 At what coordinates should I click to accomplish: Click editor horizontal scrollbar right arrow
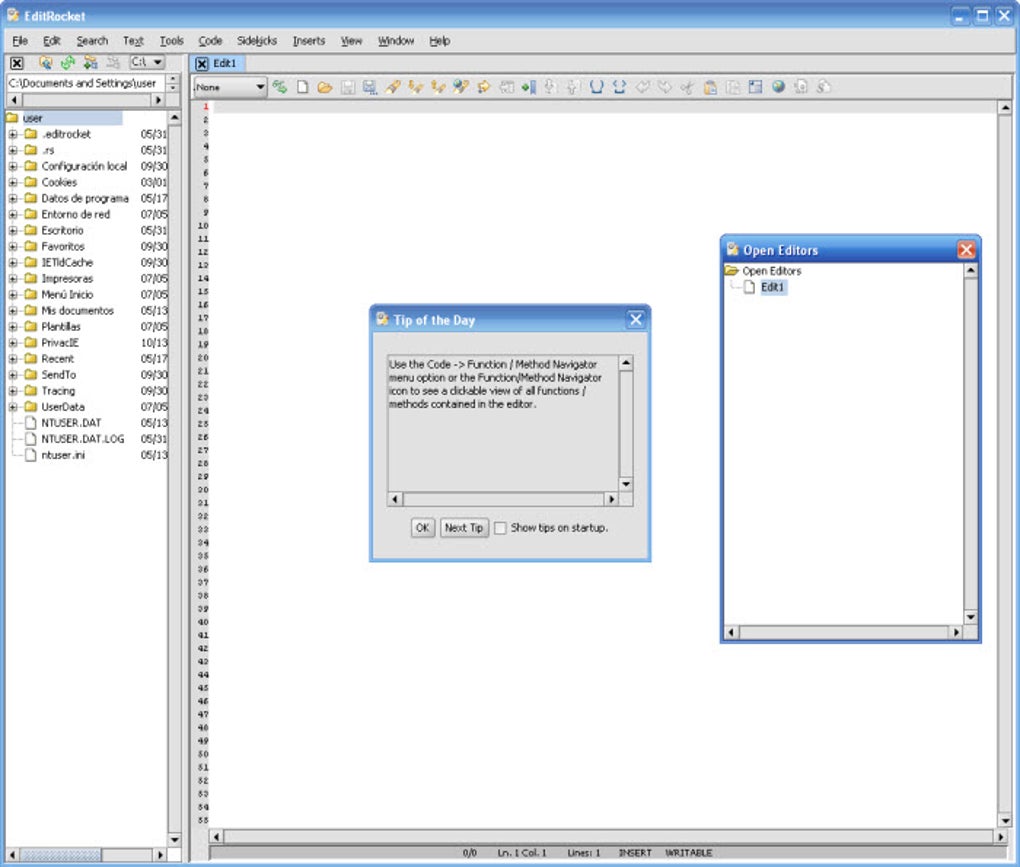[x=1002, y=836]
